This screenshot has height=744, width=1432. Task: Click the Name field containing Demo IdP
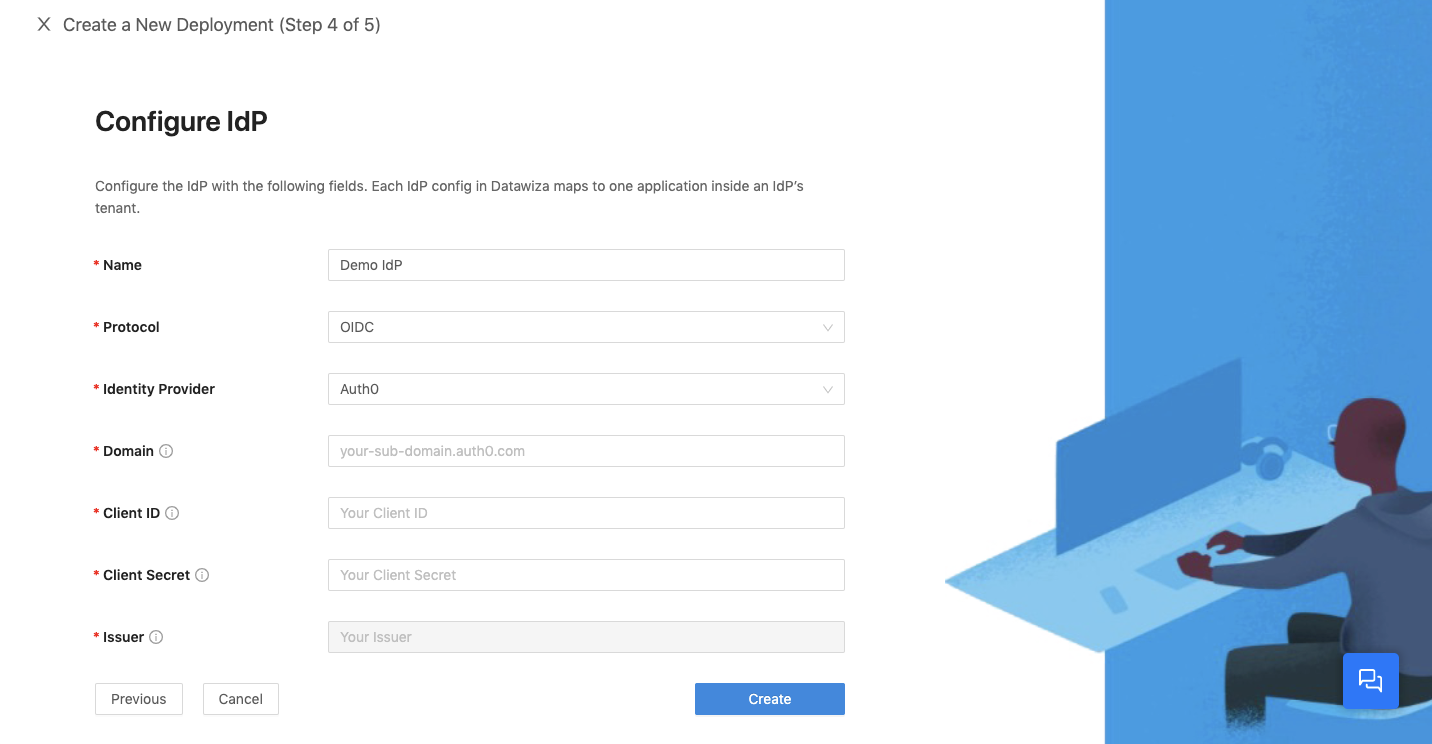[x=586, y=265]
